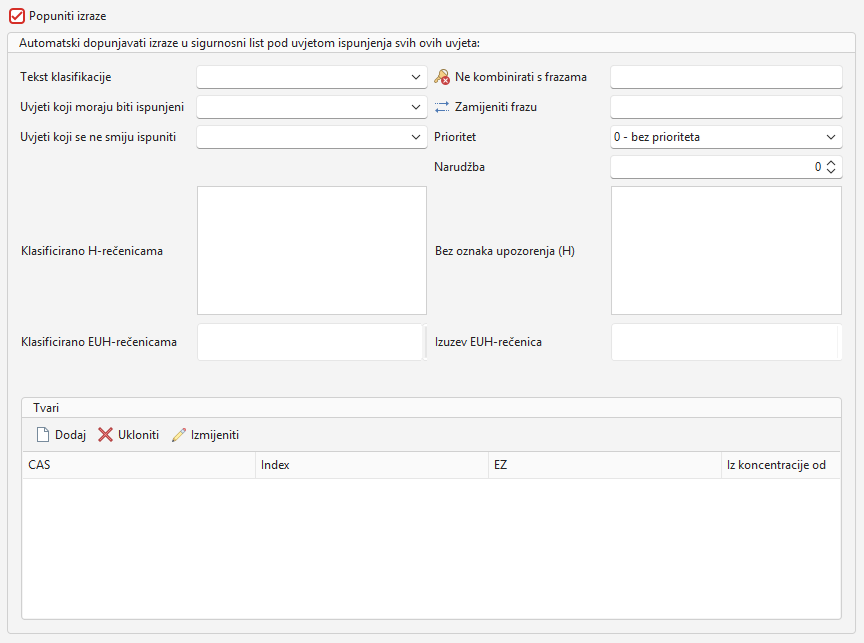
Task: Click the red X Ukloniti icon
Action: click(105, 435)
